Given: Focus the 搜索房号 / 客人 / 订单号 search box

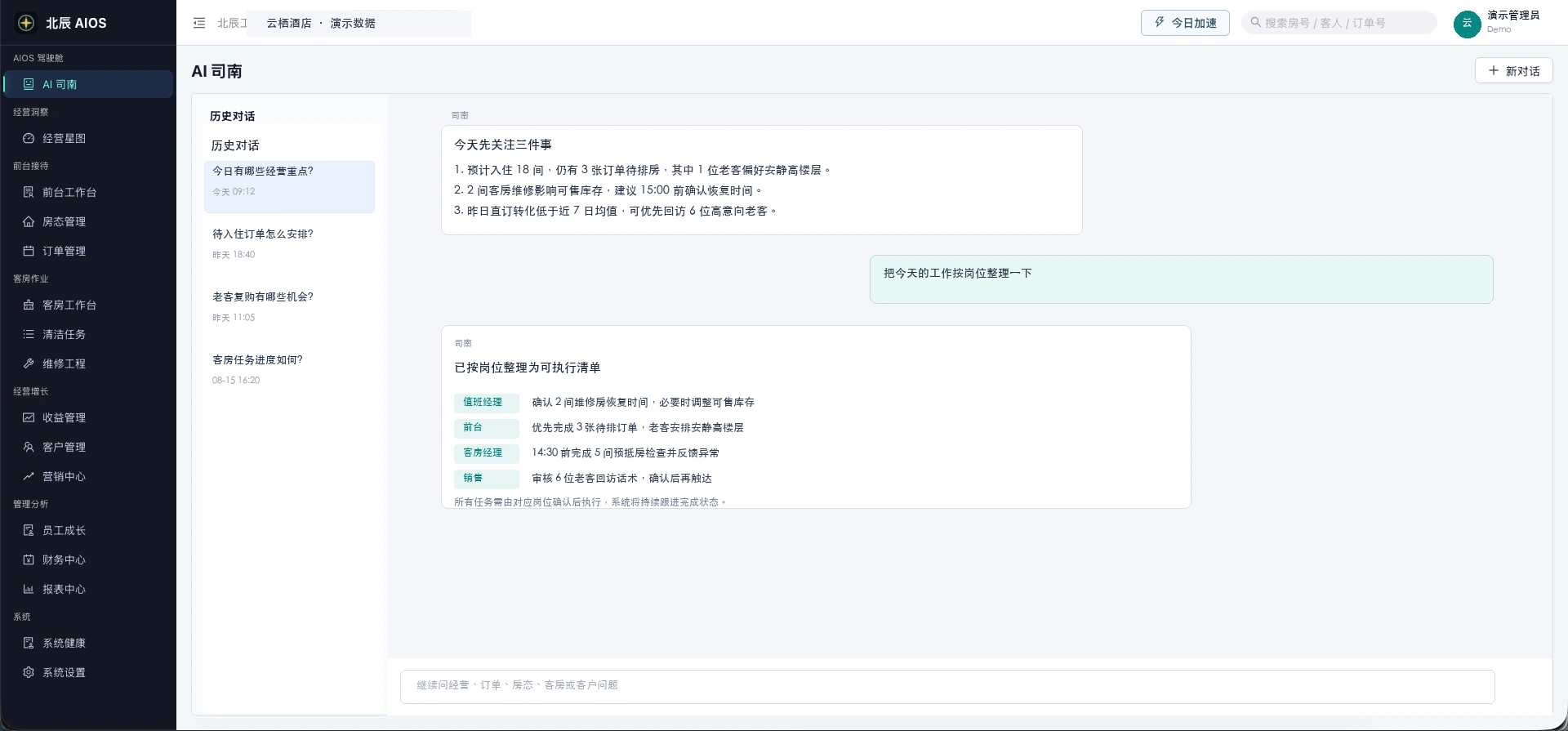Looking at the screenshot, I should click(1339, 23).
